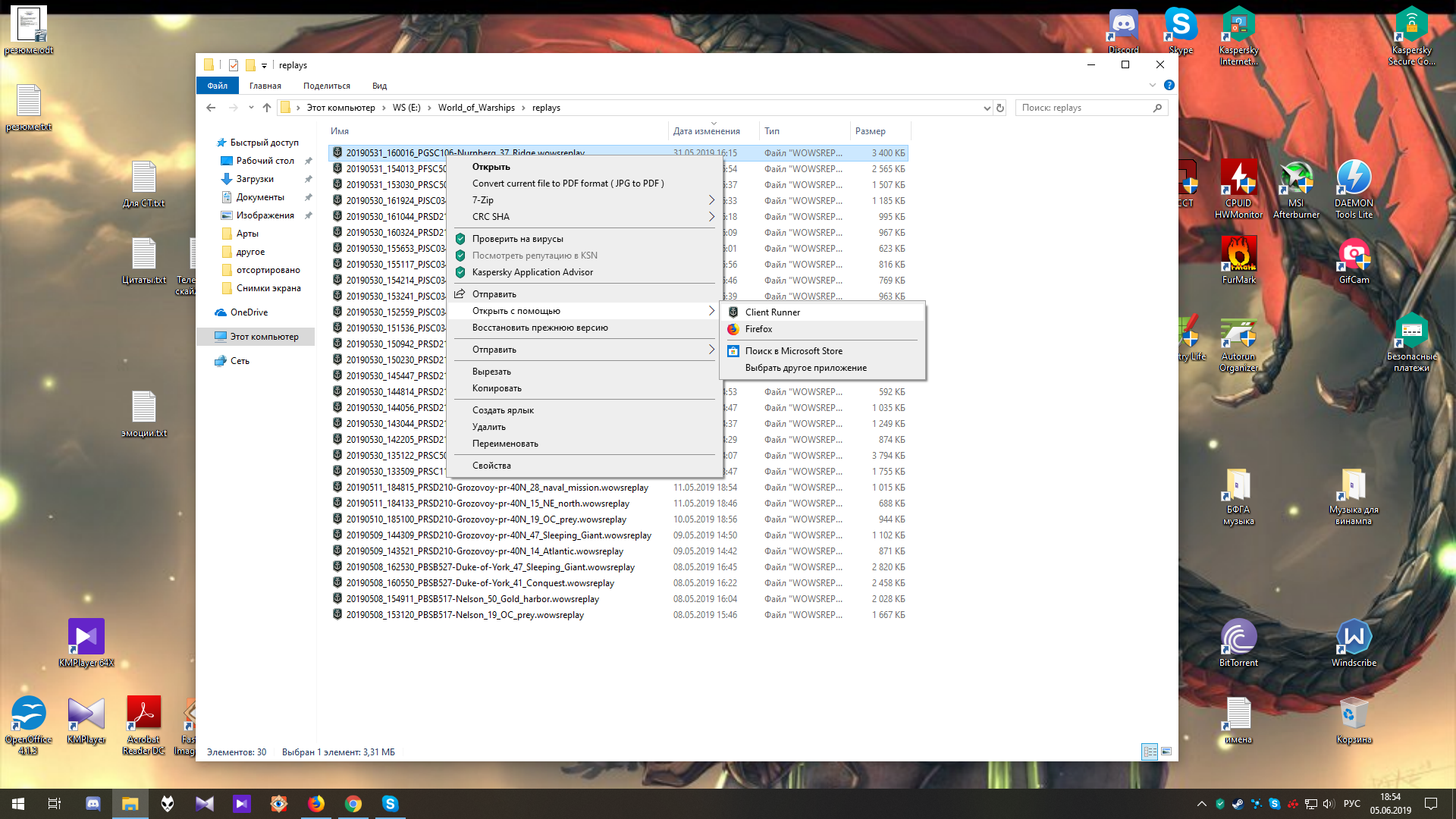Image resolution: width=1456 pixels, height=819 pixels.
Task: Open notification center in taskbar
Action: coord(1431,804)
